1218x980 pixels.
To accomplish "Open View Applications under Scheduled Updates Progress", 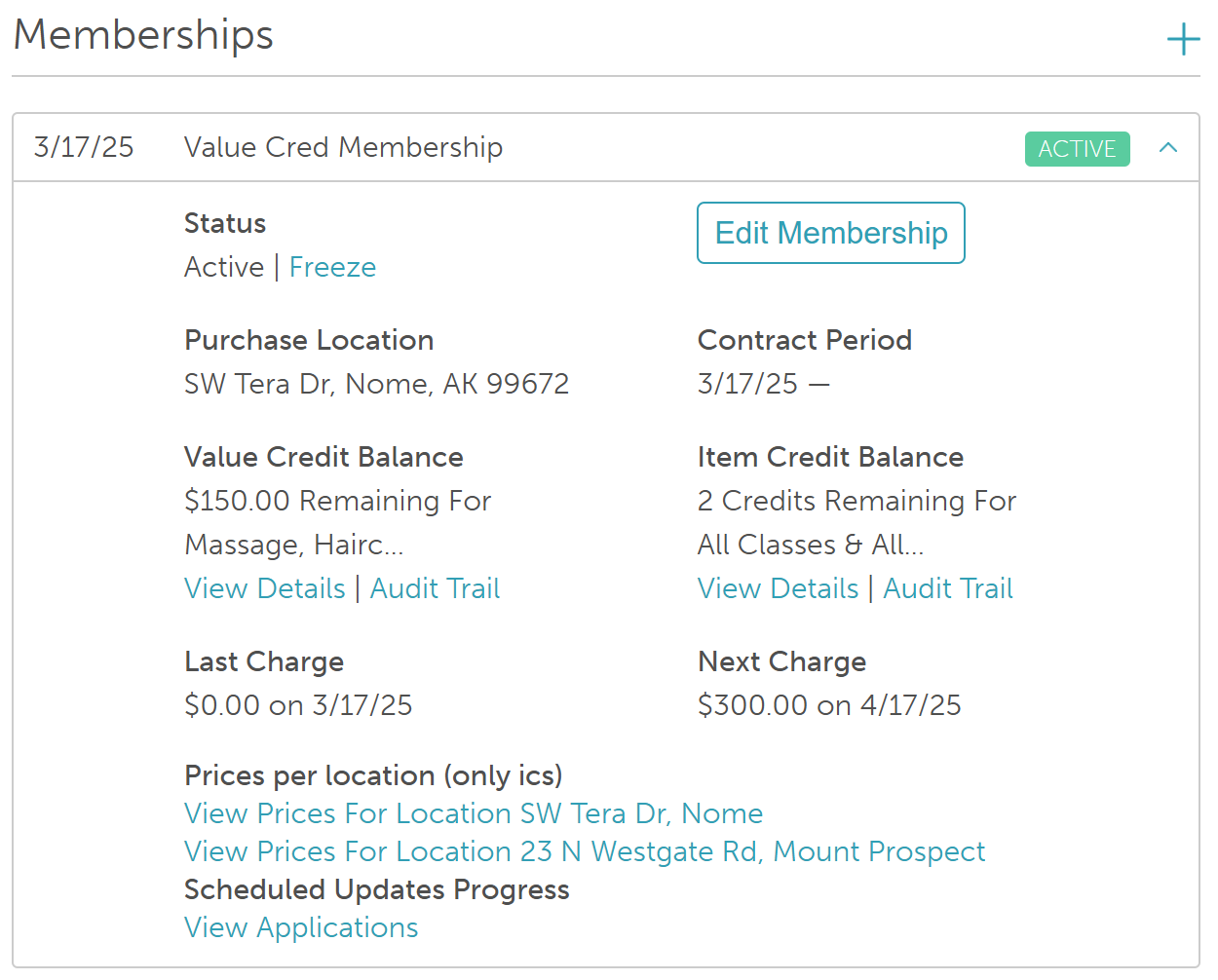I will tap(301, 927).
